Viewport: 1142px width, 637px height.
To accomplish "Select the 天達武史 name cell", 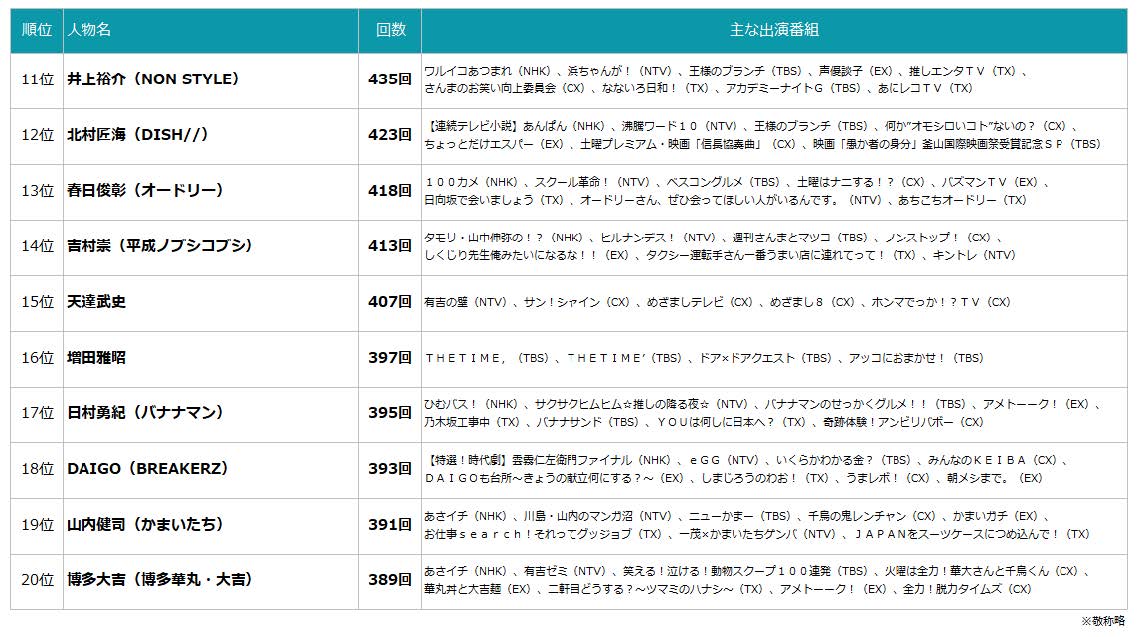I will pos(97,302).
